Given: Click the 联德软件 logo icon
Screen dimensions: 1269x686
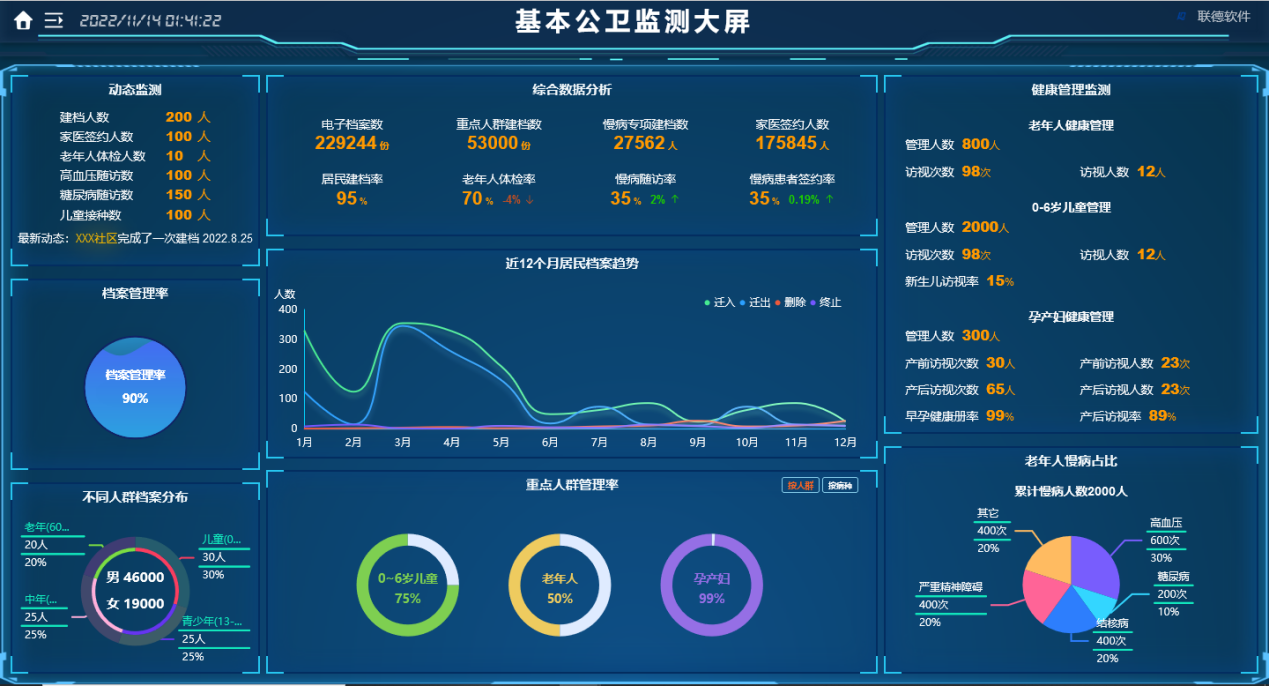Looking at the screenshot, I should pos(1181,17).
